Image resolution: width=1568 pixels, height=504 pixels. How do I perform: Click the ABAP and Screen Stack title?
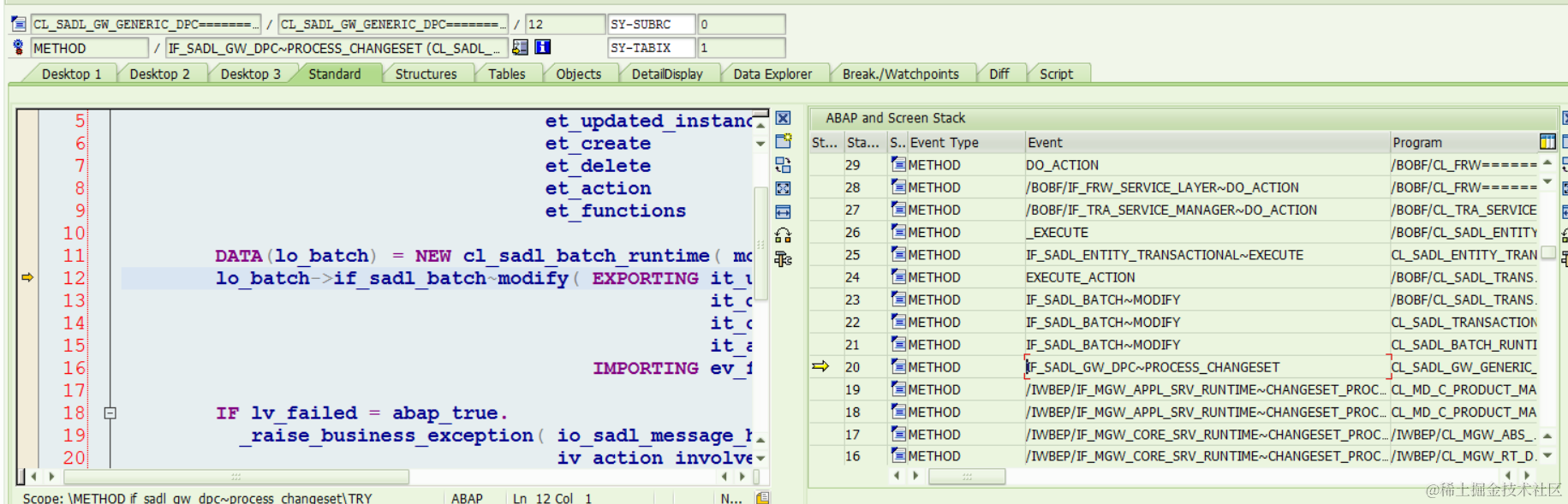pos(895,118)
